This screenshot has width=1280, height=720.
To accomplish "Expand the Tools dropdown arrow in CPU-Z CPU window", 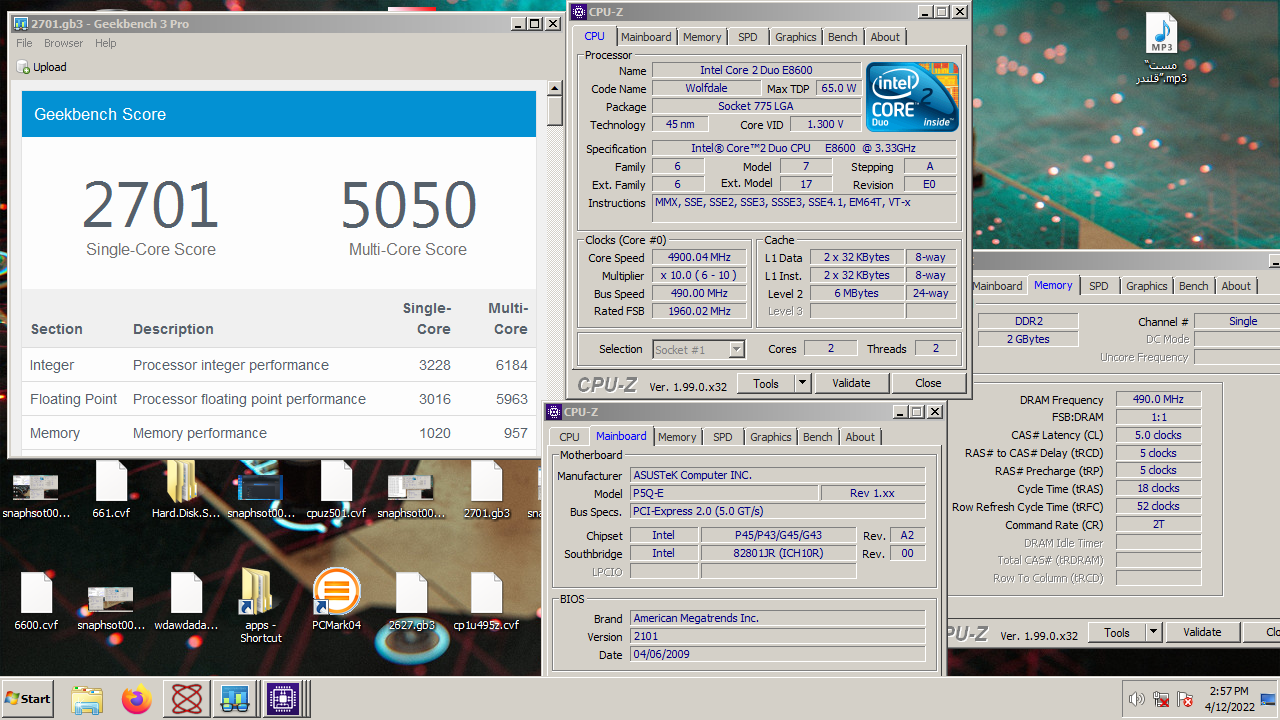I will (802, 383).
